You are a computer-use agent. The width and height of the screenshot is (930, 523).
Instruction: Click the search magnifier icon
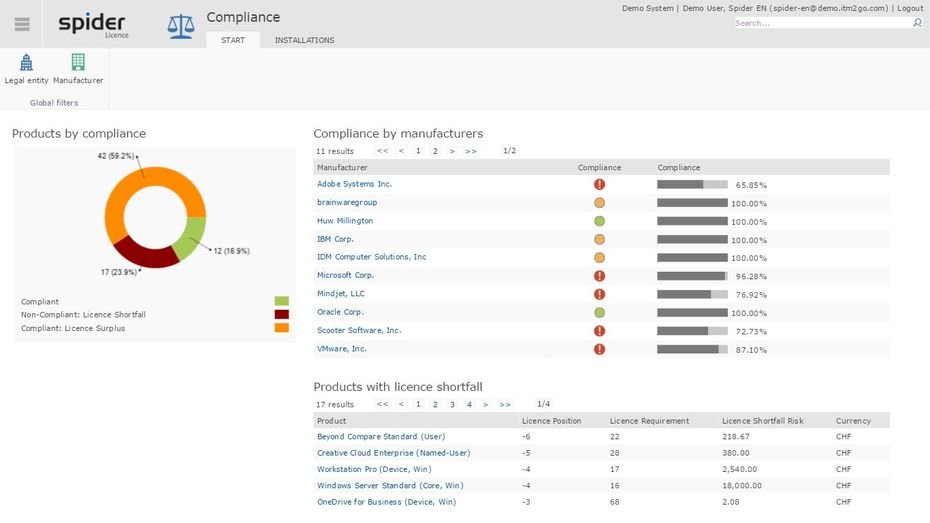click(917, 23)
